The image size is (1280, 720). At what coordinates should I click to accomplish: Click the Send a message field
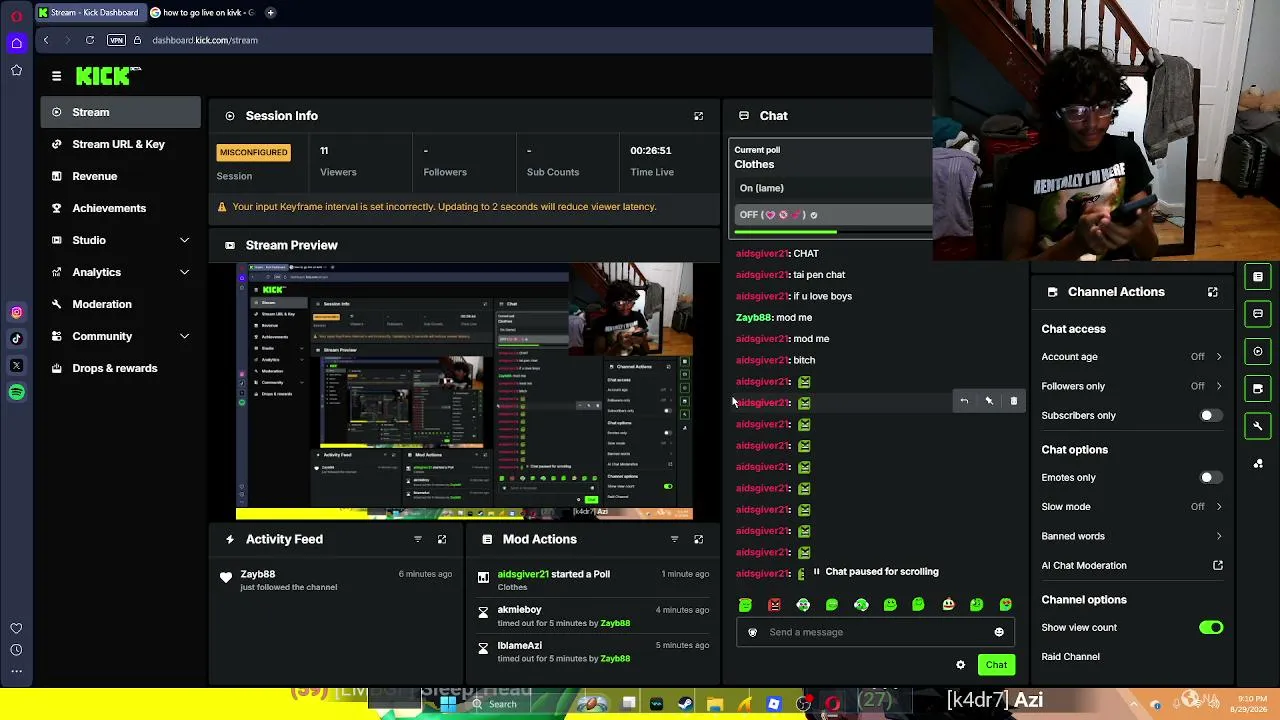pos(876,632)
